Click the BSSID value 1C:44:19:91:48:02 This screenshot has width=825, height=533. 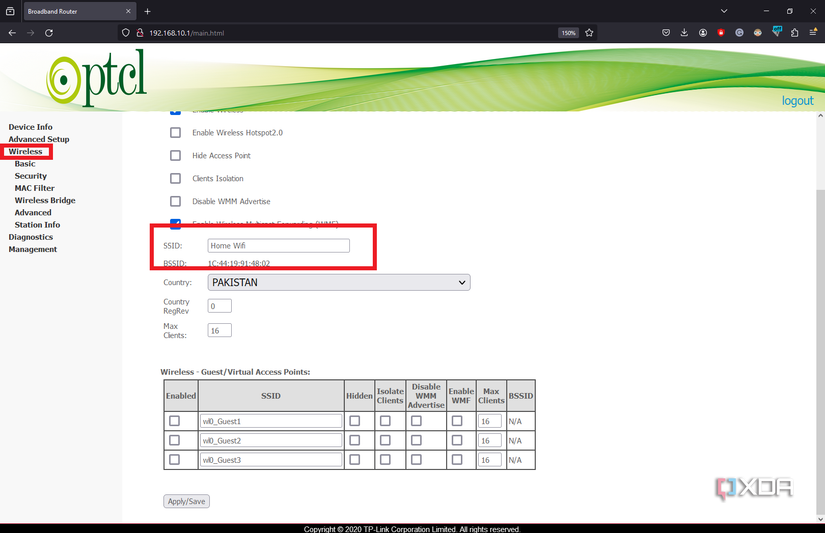(239, 264)
